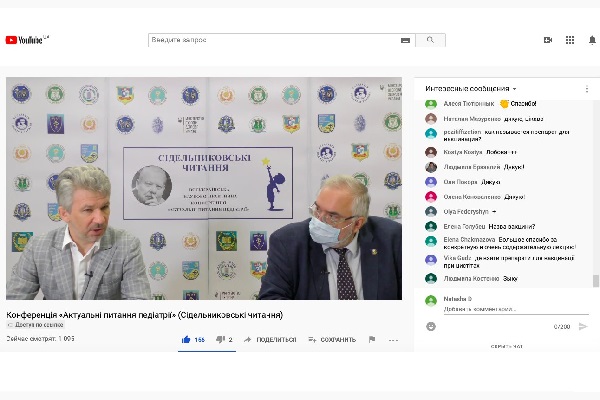
Task: Click the Elena Shakmazova chat name
Action: (469, 240)
